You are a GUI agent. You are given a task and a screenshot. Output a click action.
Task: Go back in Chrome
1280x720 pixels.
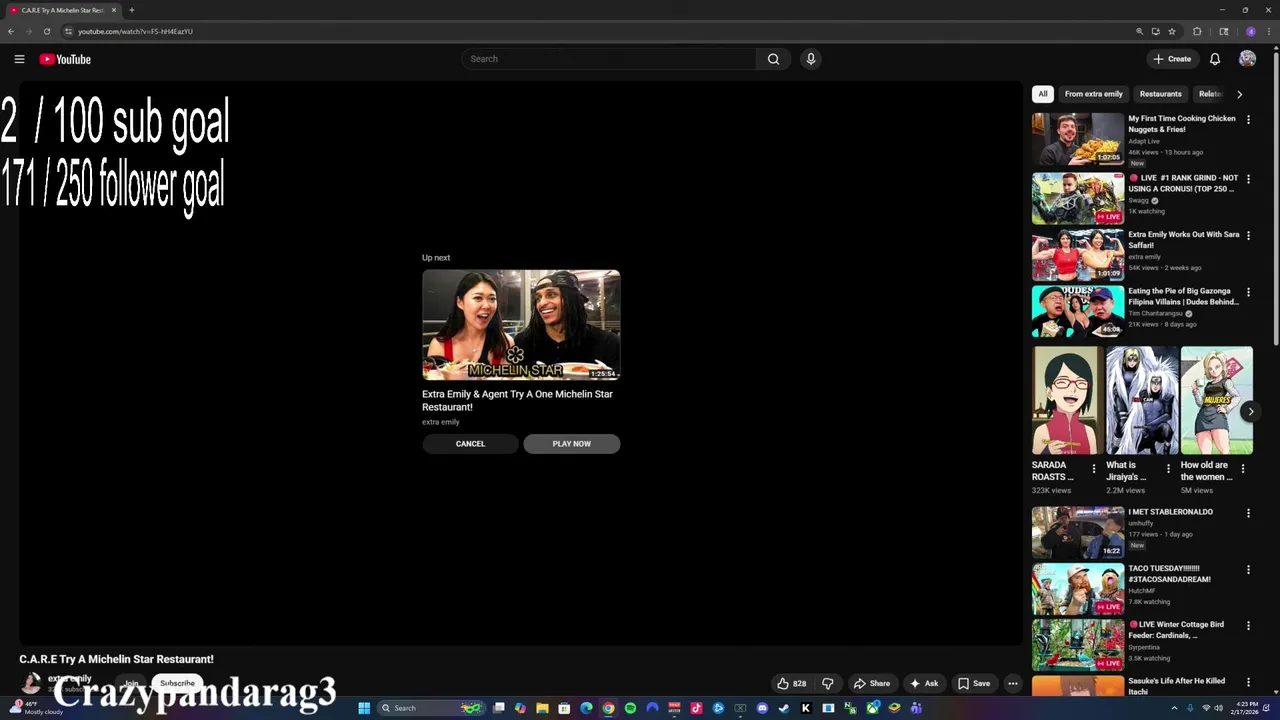pos(11,31)
